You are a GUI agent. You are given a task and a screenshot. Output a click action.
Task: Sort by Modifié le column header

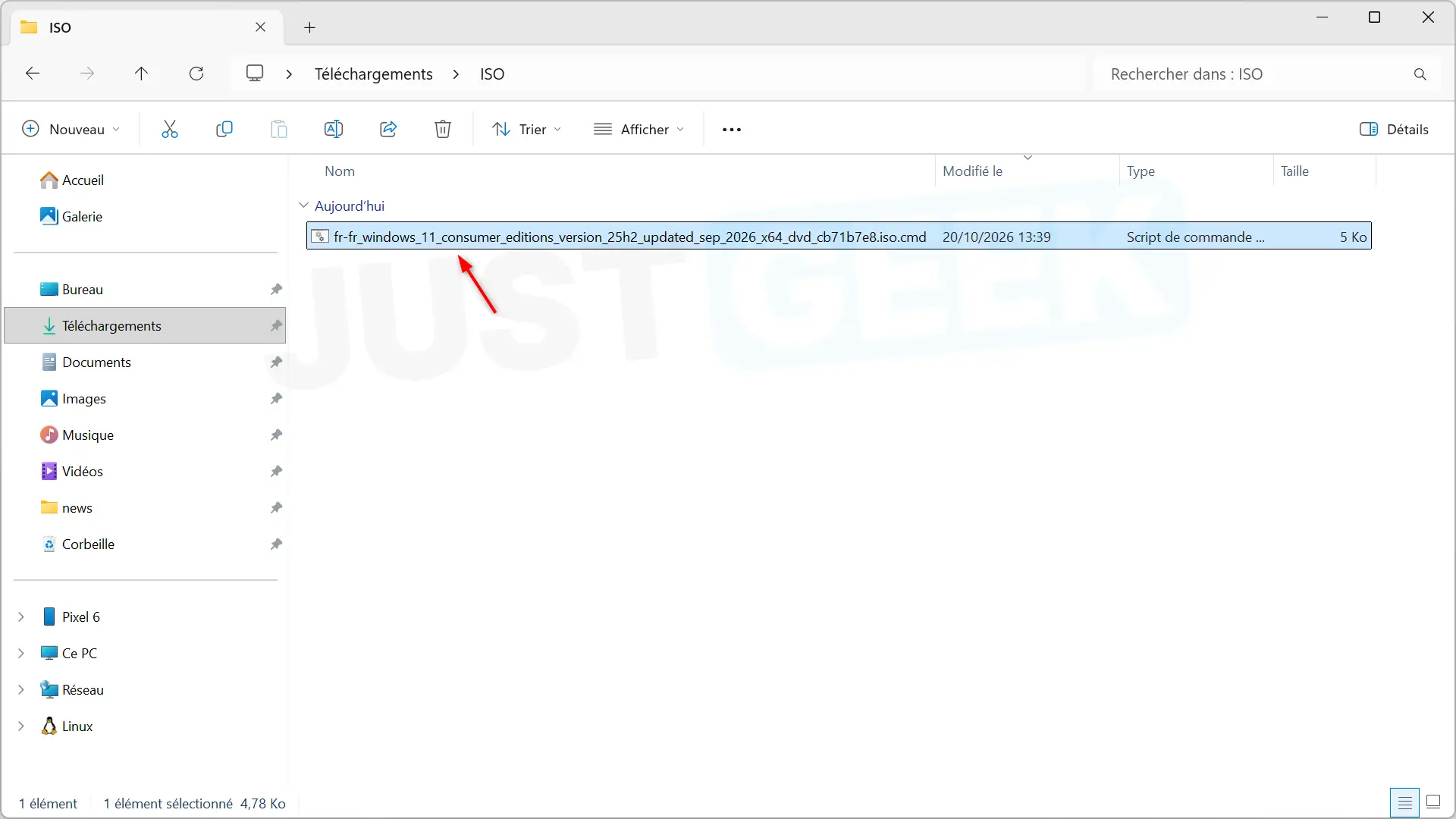972,171
